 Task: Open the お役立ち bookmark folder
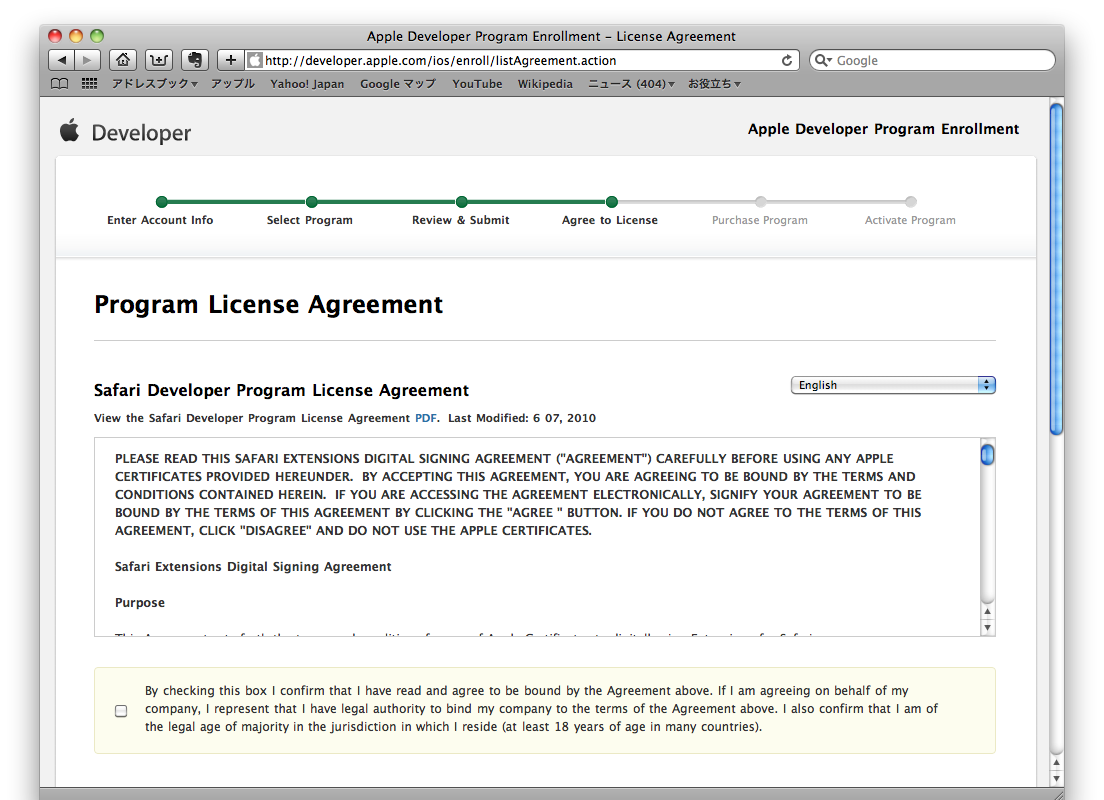click(x=713, y=84)
